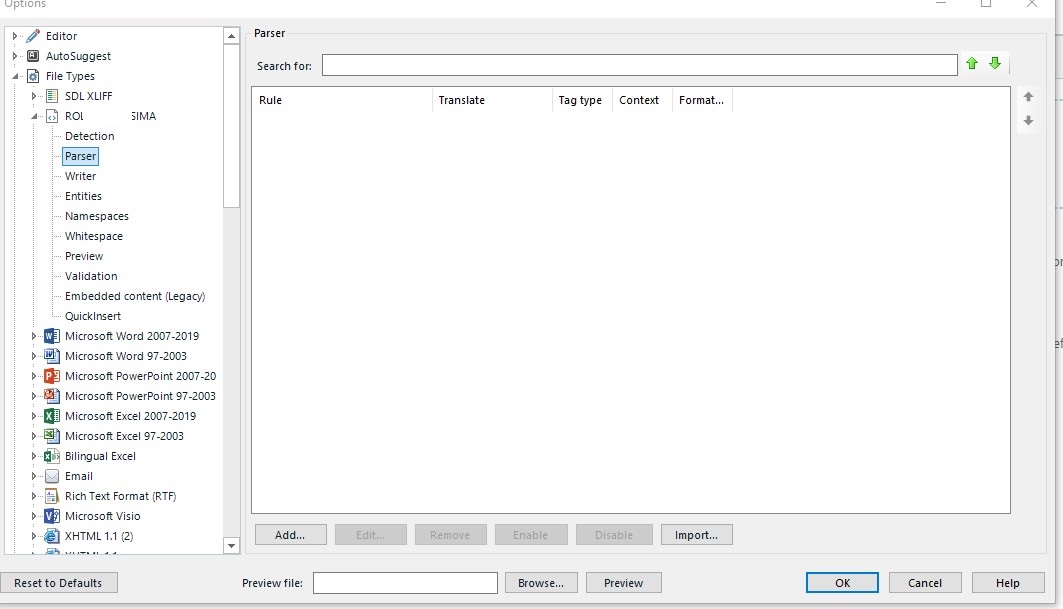Select the Microsoft PowerPoint 2007-20 icon
1063x609 pixels.
point(50,376)
